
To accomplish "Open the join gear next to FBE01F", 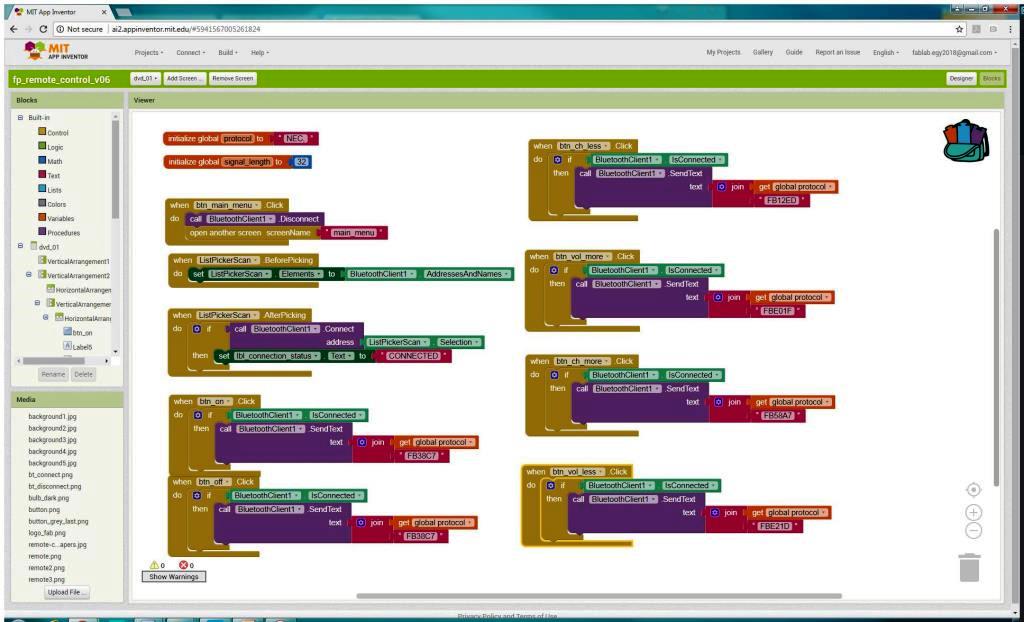I will (718, 297).
